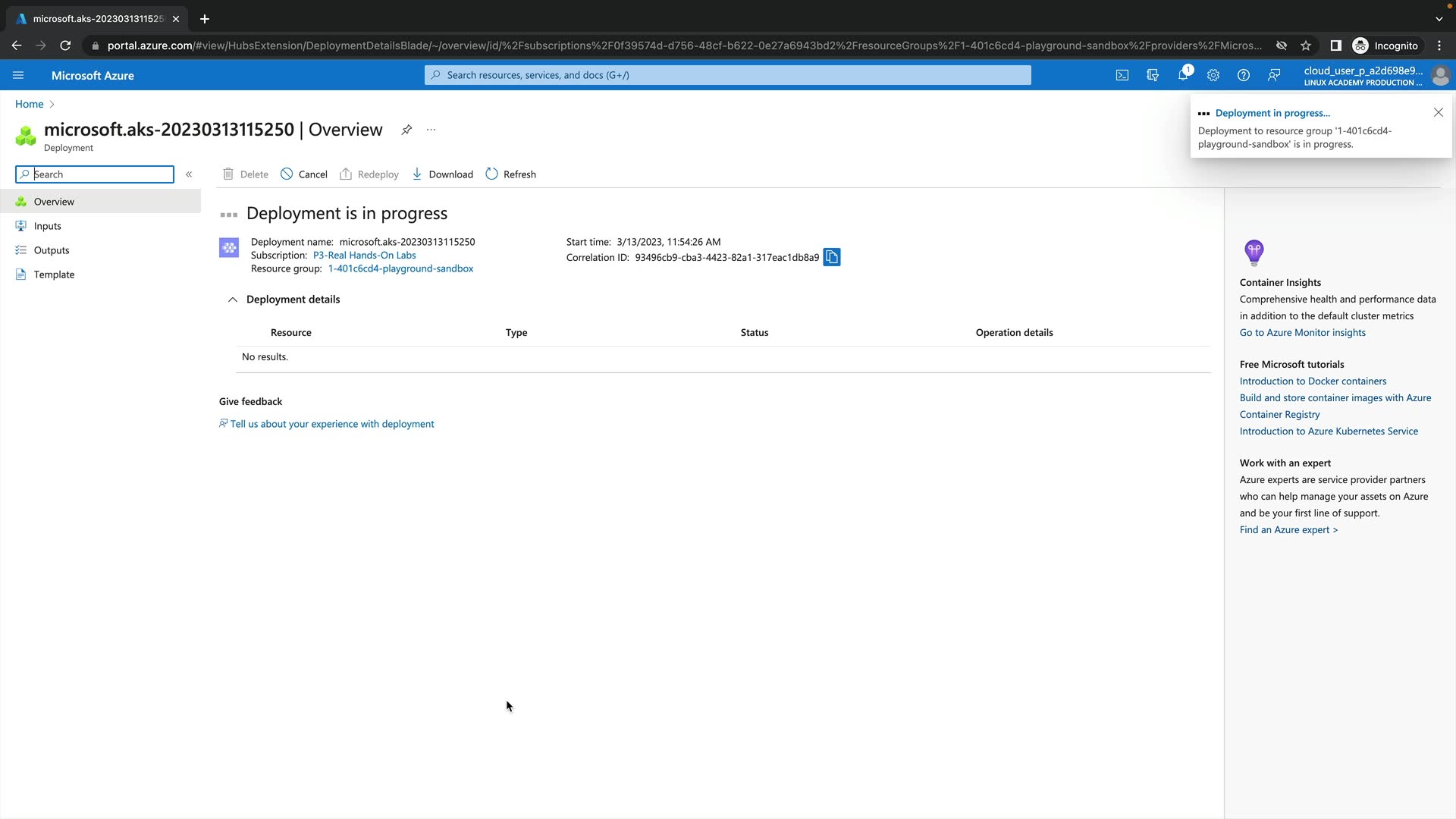This screenshot has height=819, width=1456.
Task: Click the global search resources field
Action: tap(728, 75)
